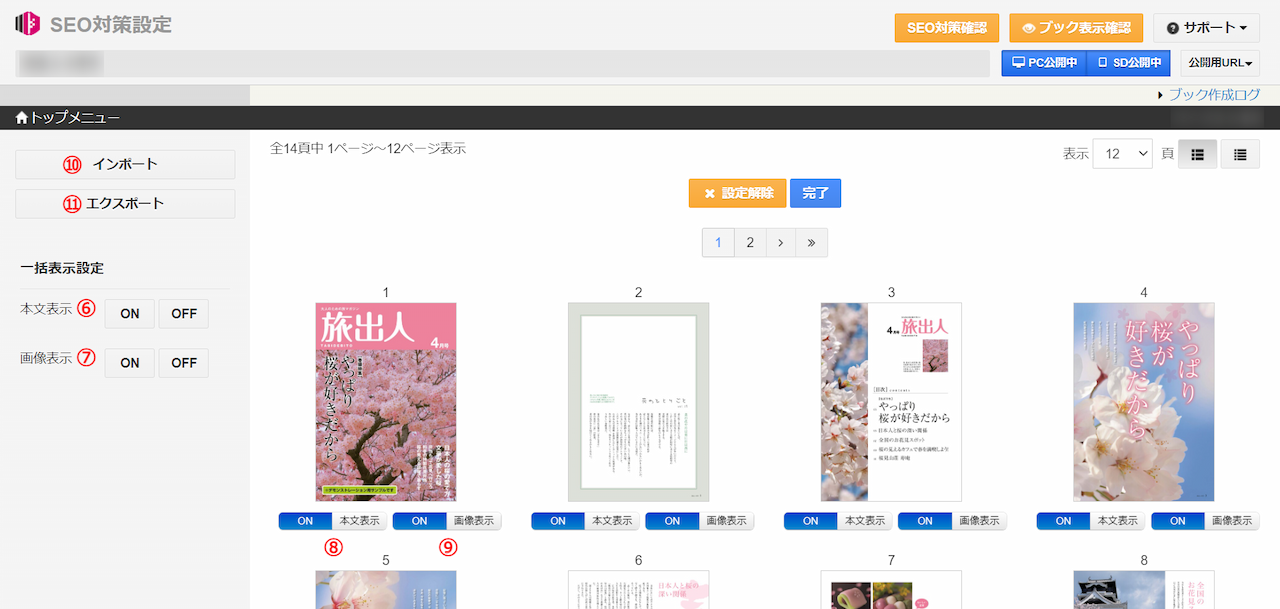1280x609 pixels.
Task: Expand the サポート menu
Action: point(1206,27)
